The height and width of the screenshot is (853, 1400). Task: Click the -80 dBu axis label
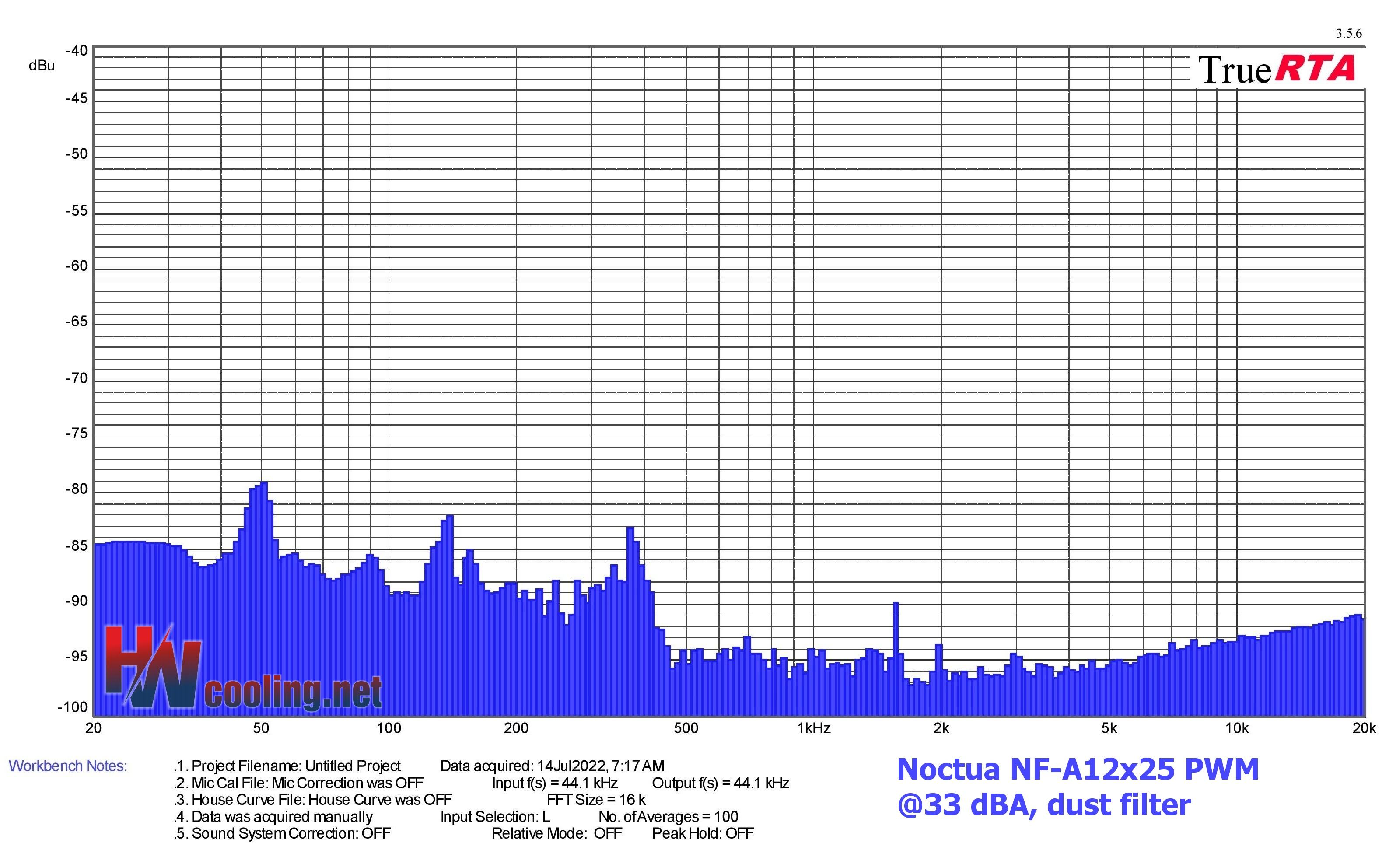click(x=77, y=489)
